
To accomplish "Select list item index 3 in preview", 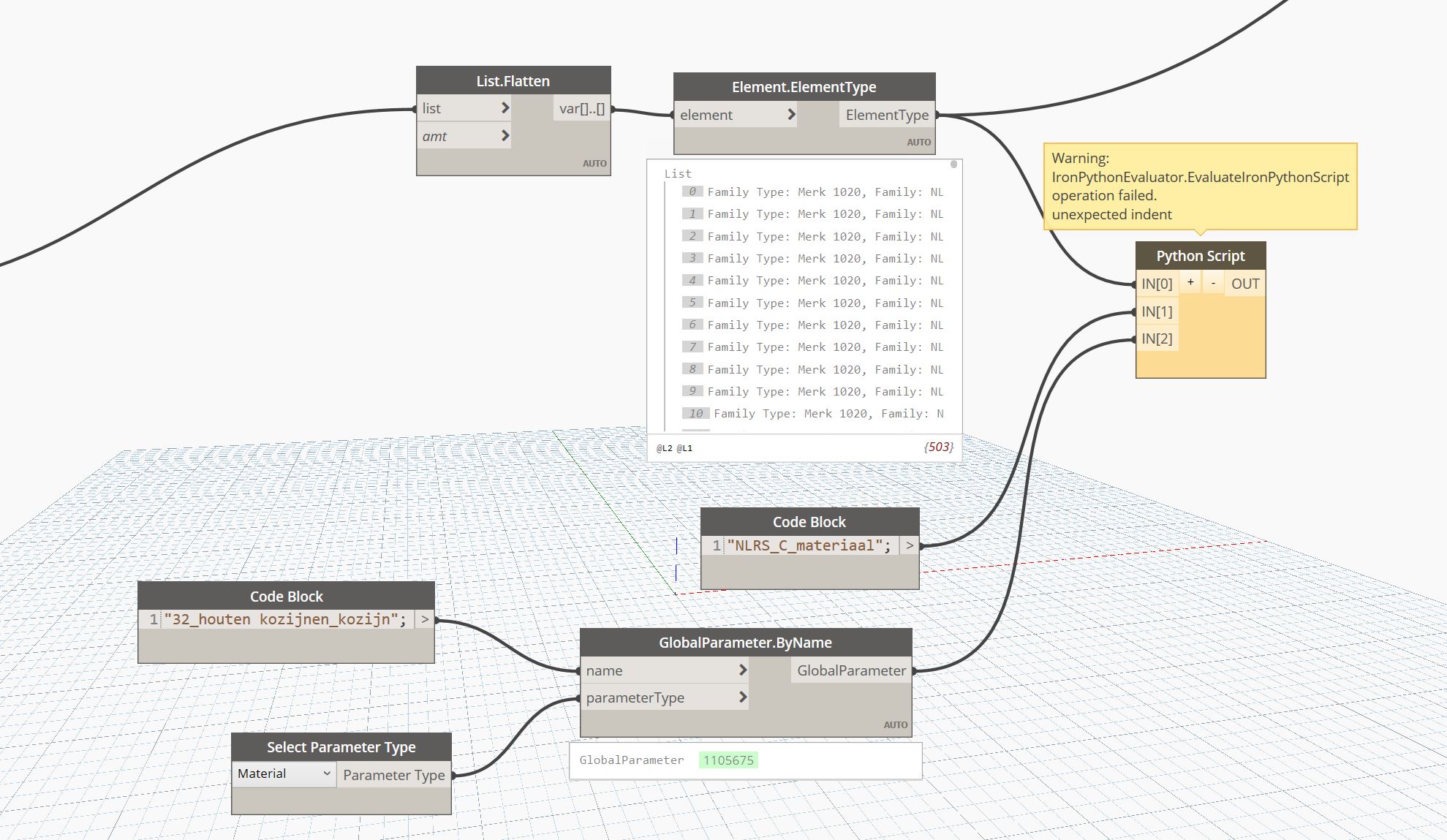I will (x=814, y=258).
